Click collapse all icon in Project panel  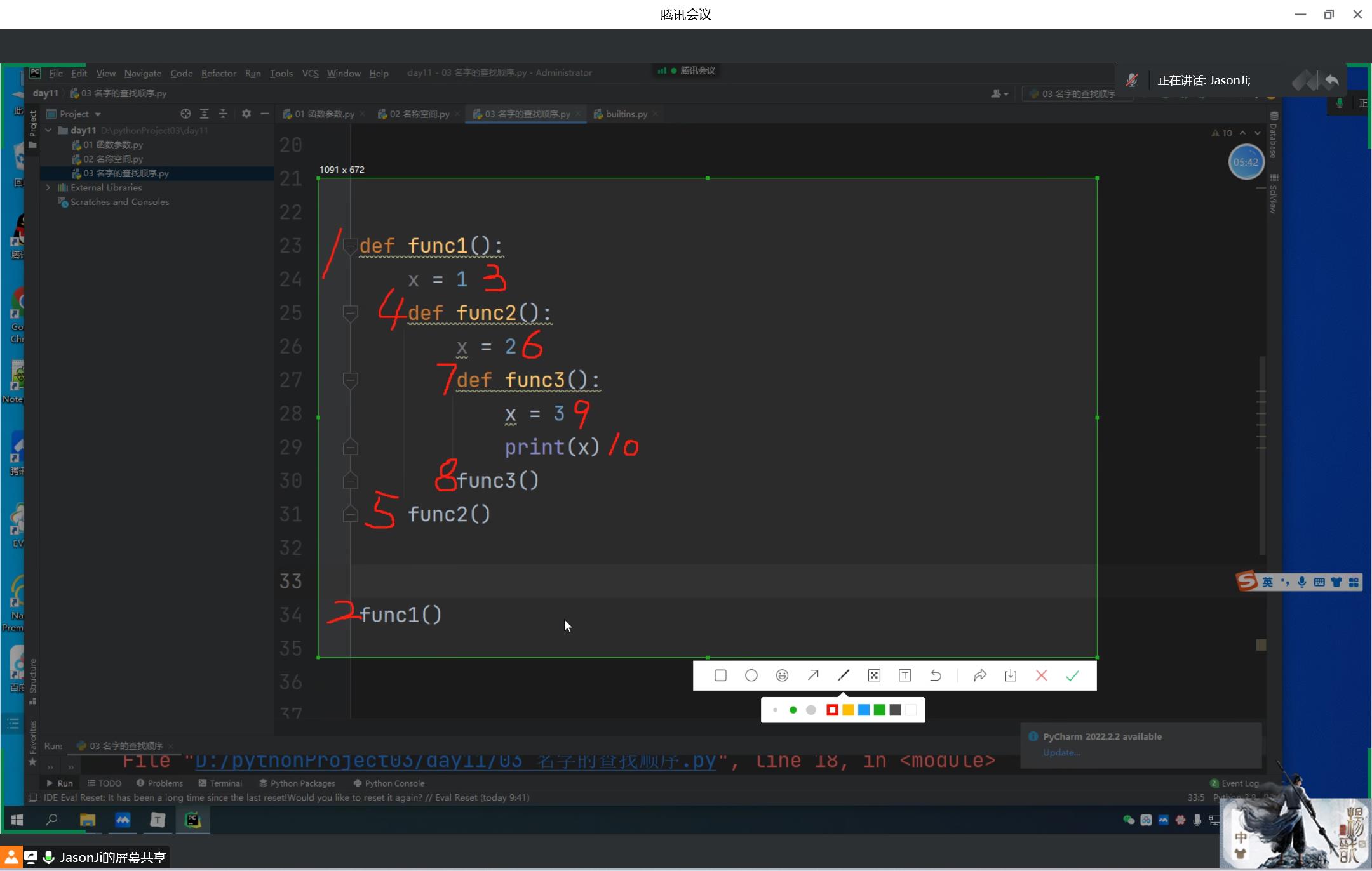(223, 114)
